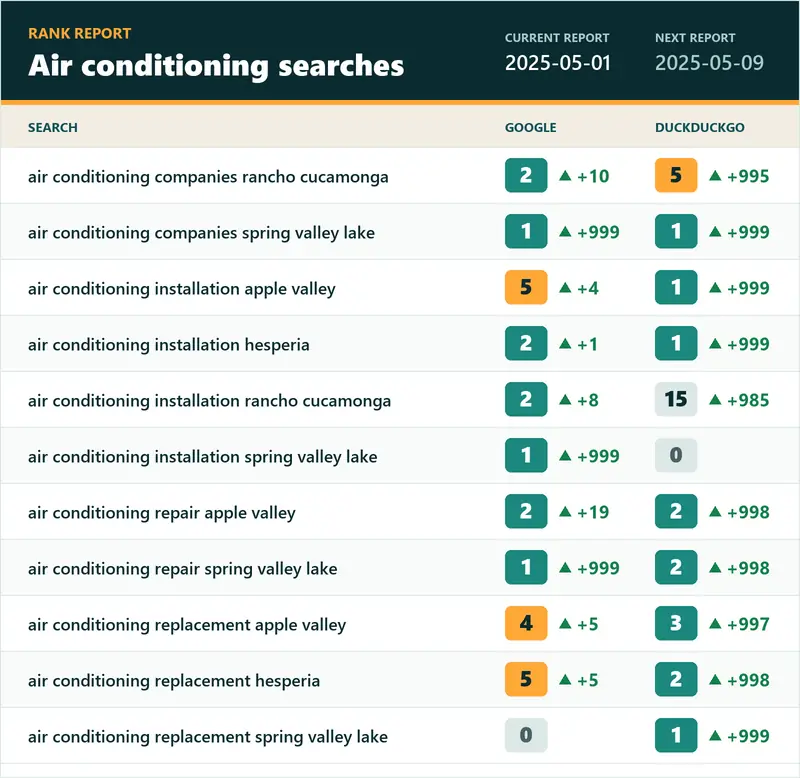Viewport: 800px width, 778px height.
Task: Click Google rank badge 2 for installation hesperia
Action: 526,343
